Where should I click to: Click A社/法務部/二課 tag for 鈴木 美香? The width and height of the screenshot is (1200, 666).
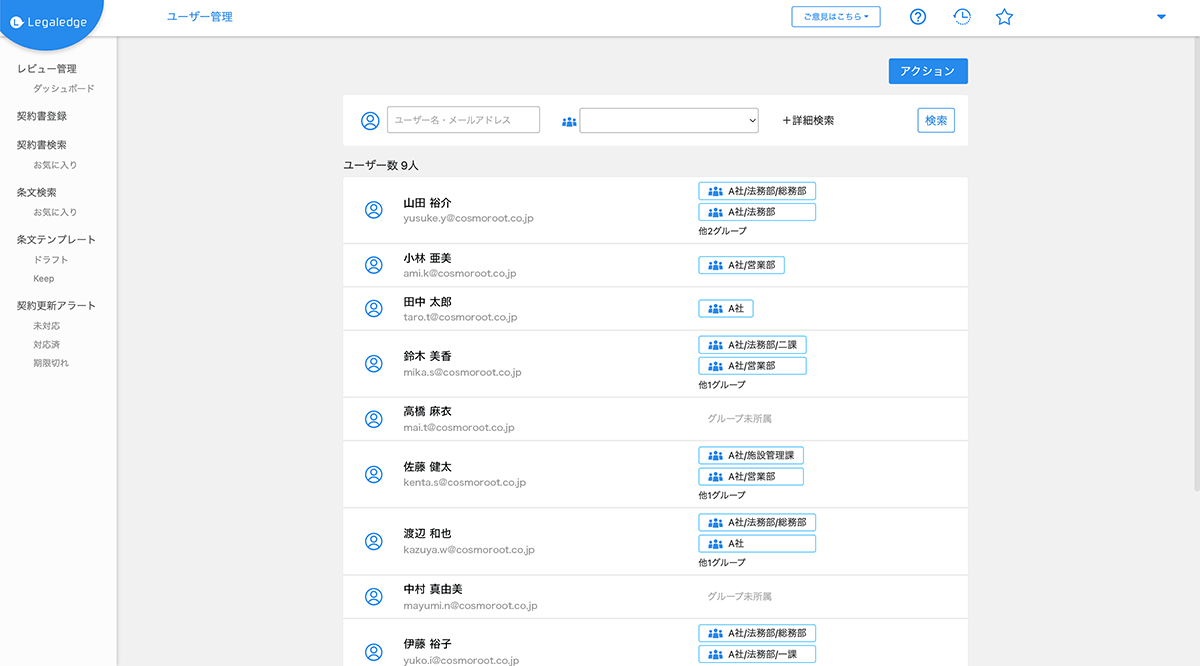pos(752,344)
